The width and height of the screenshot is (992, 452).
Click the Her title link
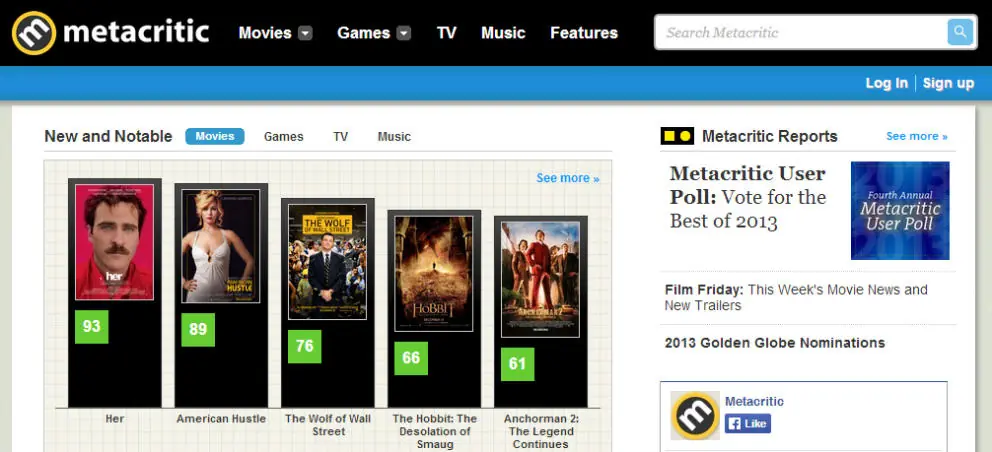pos(115,419)
